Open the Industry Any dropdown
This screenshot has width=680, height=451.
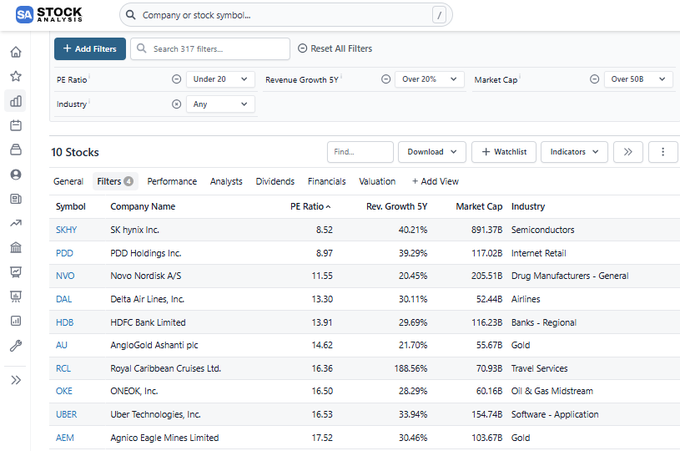click(x=220, y=104)
